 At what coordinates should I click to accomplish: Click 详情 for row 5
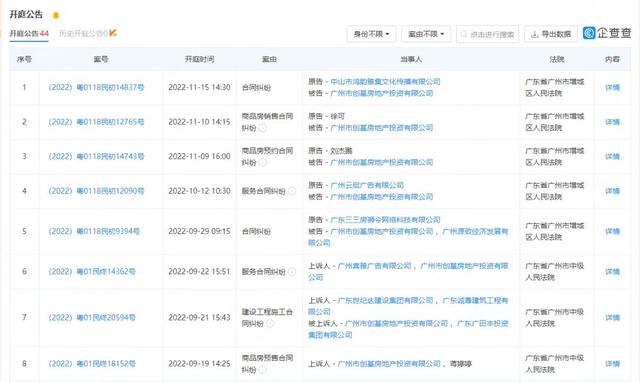[x=612, y=231]
